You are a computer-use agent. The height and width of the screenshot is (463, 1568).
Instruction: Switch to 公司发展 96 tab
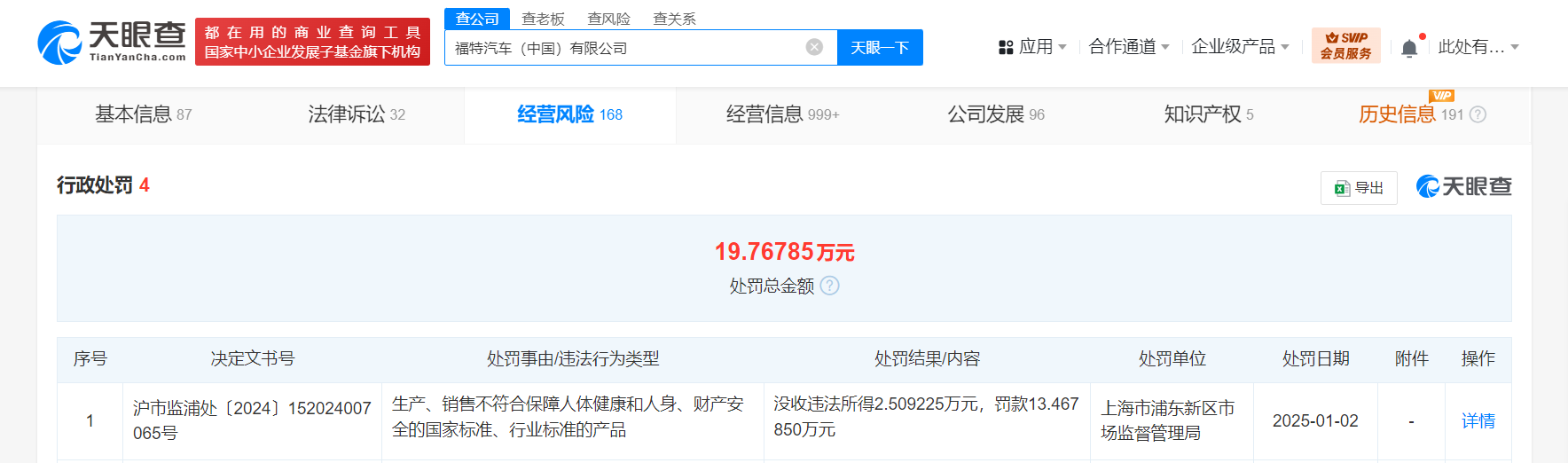pyautogui.click(x=996, y=114)
